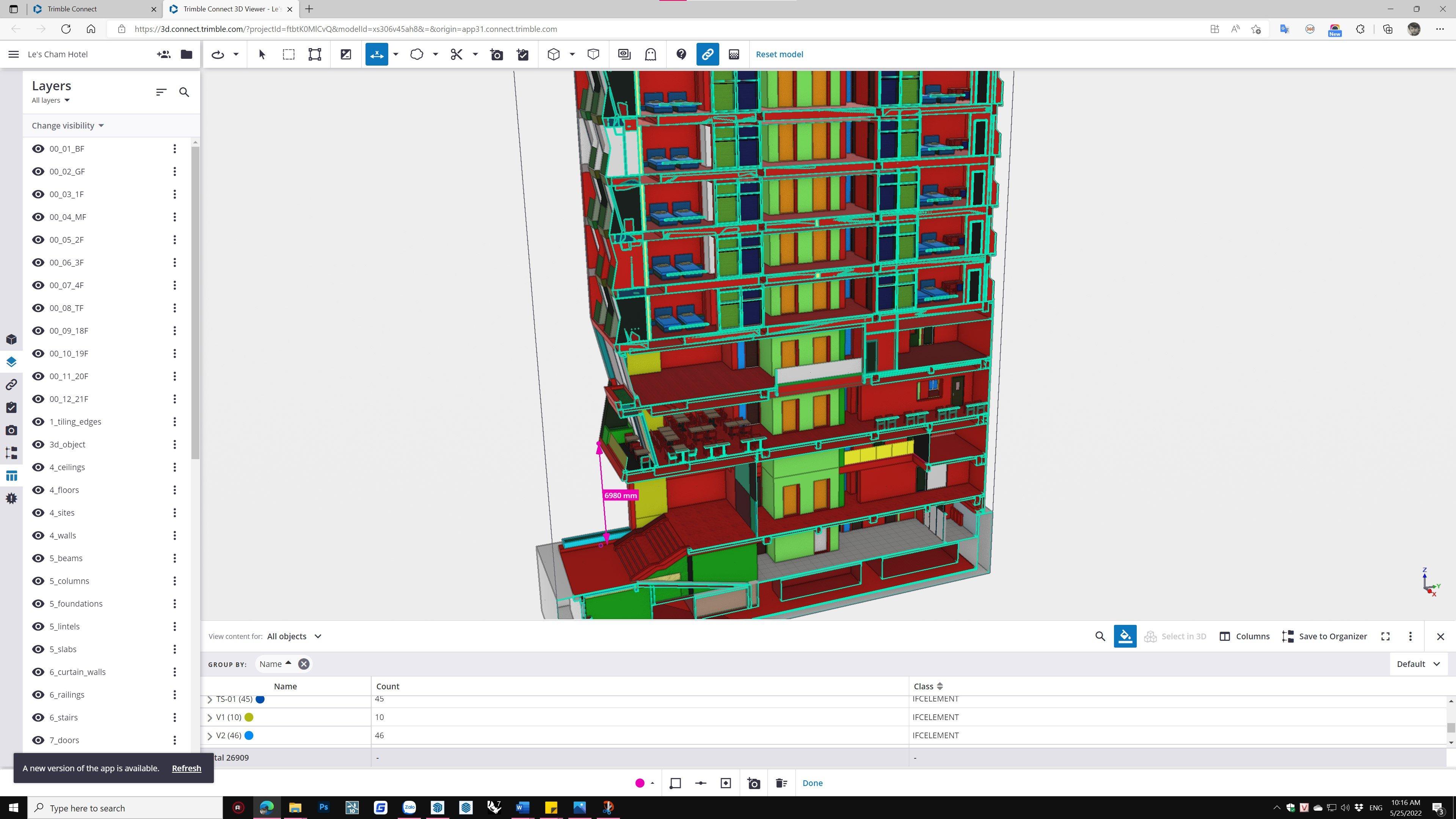
Task: Search layers with the magnifier icon
Action: (184, 92)
